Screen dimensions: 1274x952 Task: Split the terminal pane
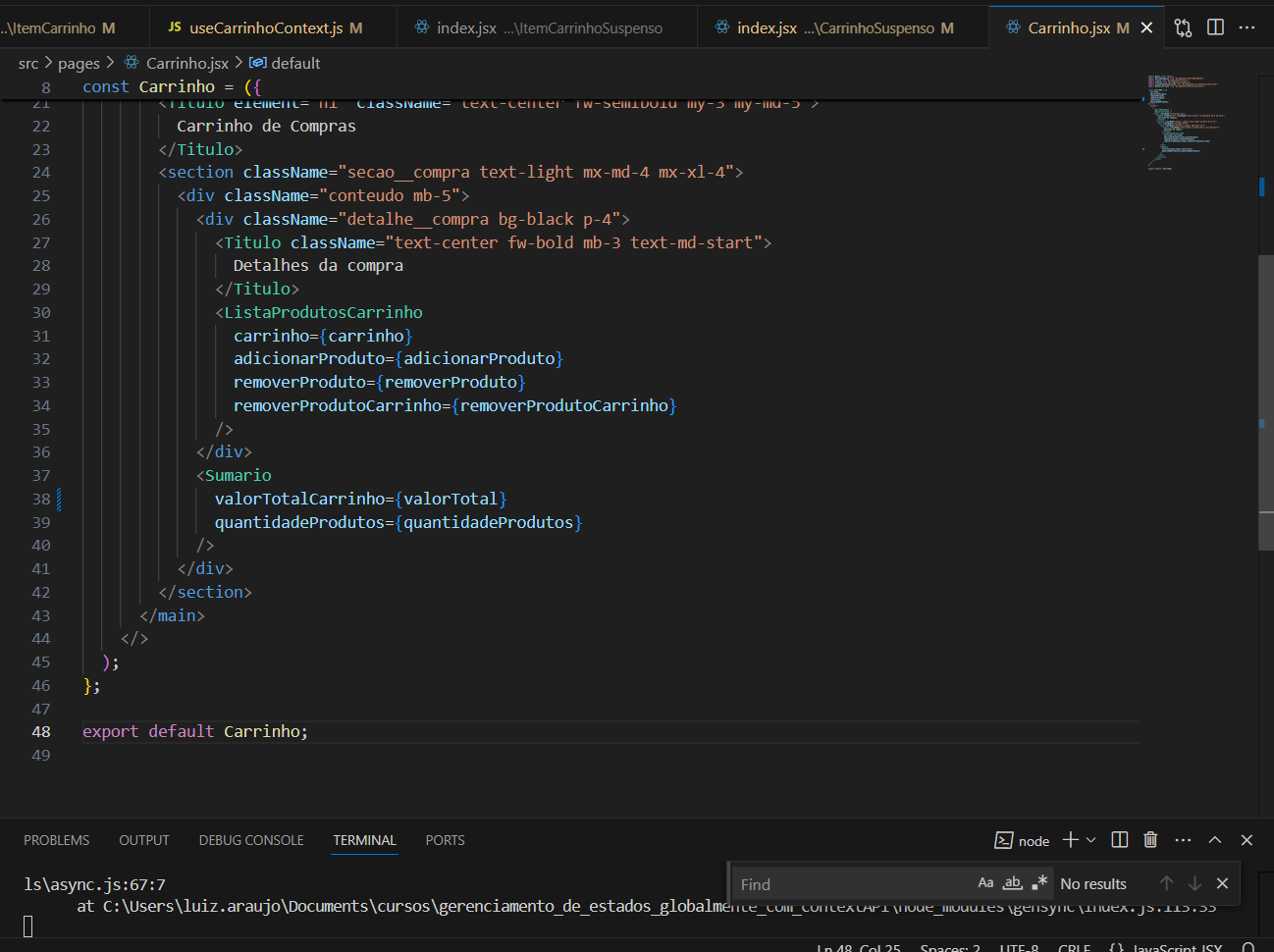(x=1119, y=840)
